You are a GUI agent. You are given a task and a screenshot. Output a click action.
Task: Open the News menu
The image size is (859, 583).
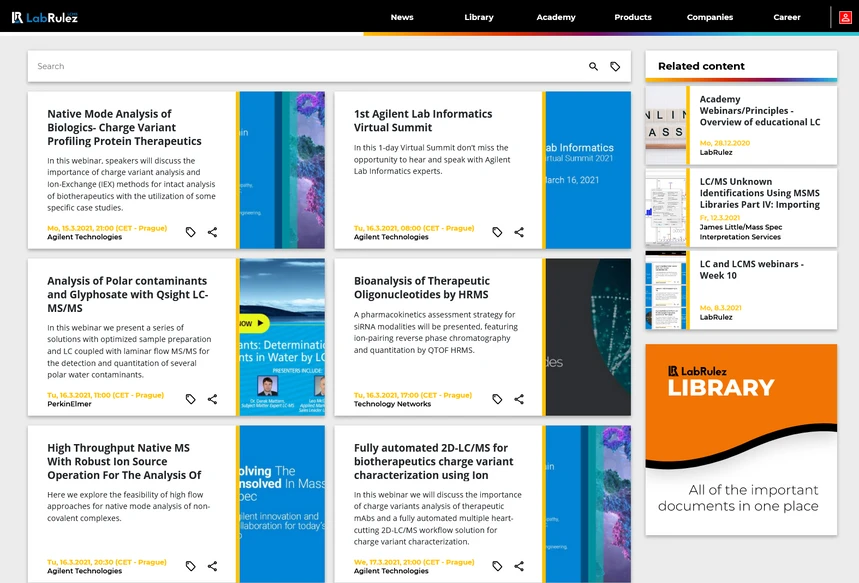(x=402, y=18)
